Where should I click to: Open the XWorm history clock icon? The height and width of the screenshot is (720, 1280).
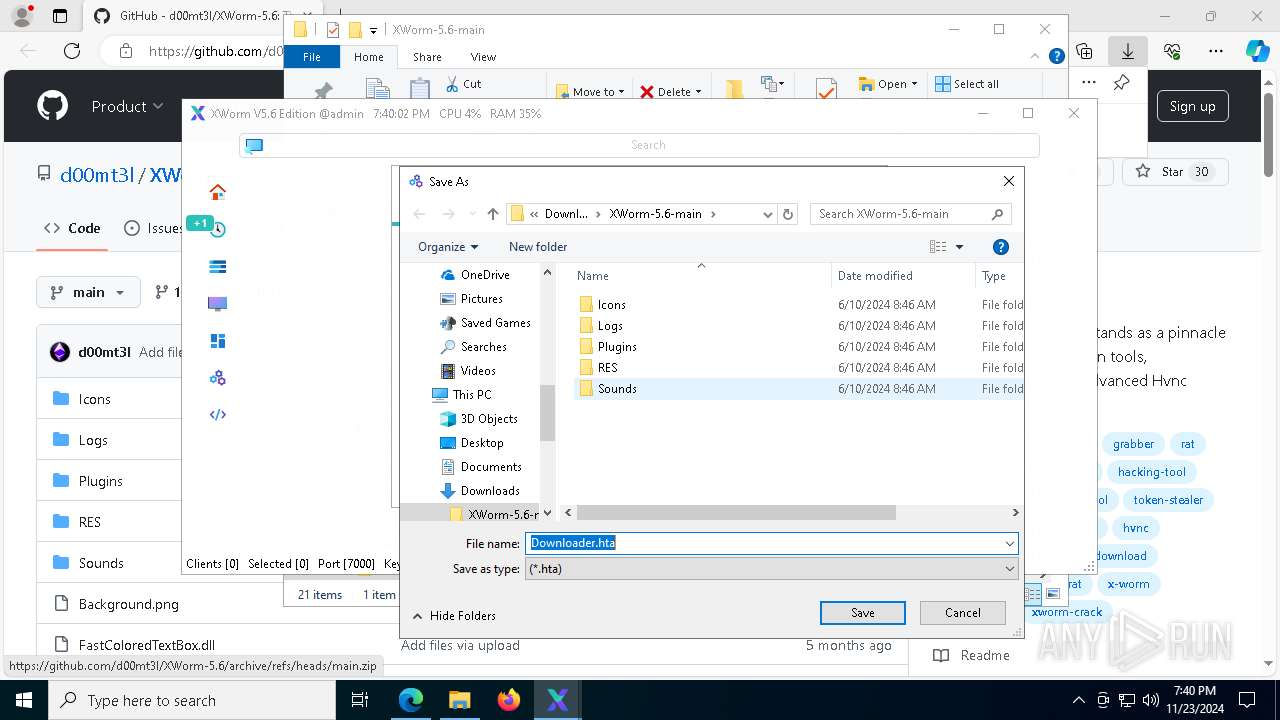click(217, 229)
